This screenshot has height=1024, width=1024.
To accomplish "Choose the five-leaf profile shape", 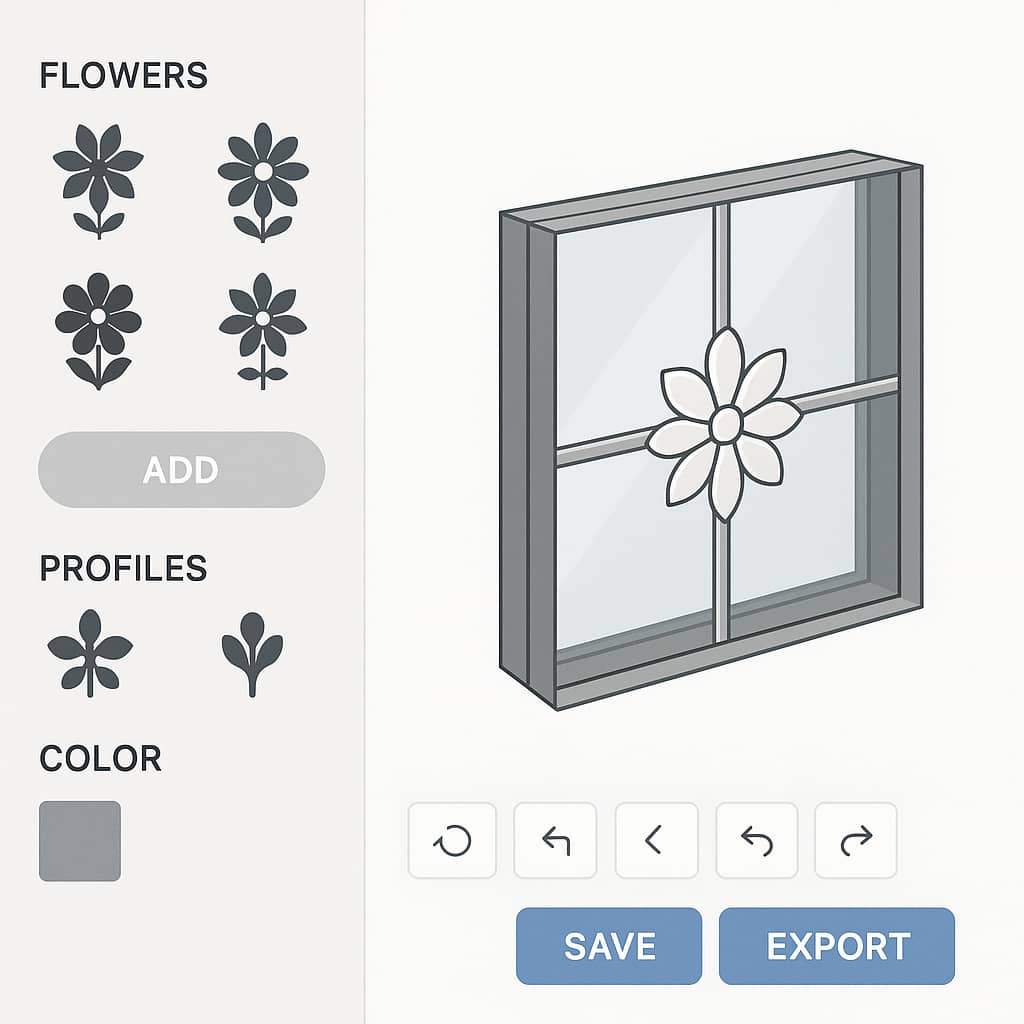I will pyautogui.click(x=90, y=653).
